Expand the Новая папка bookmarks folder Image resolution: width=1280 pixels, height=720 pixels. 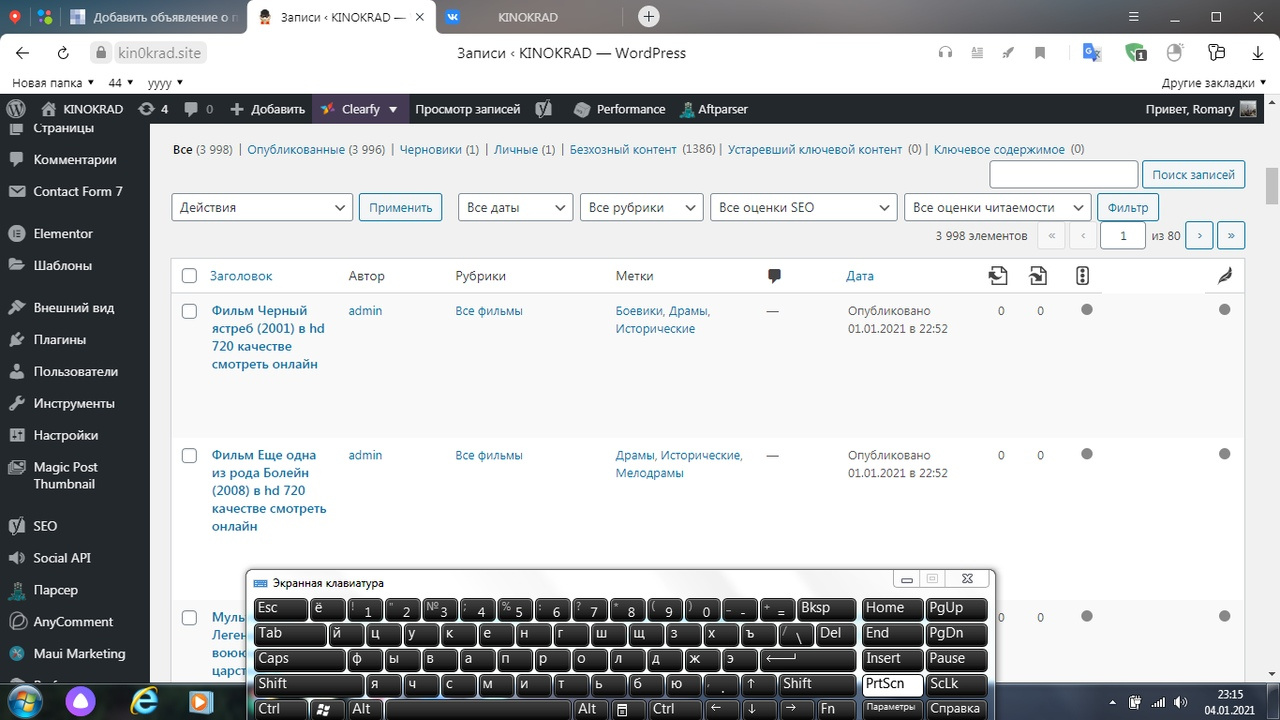[53, 83]
